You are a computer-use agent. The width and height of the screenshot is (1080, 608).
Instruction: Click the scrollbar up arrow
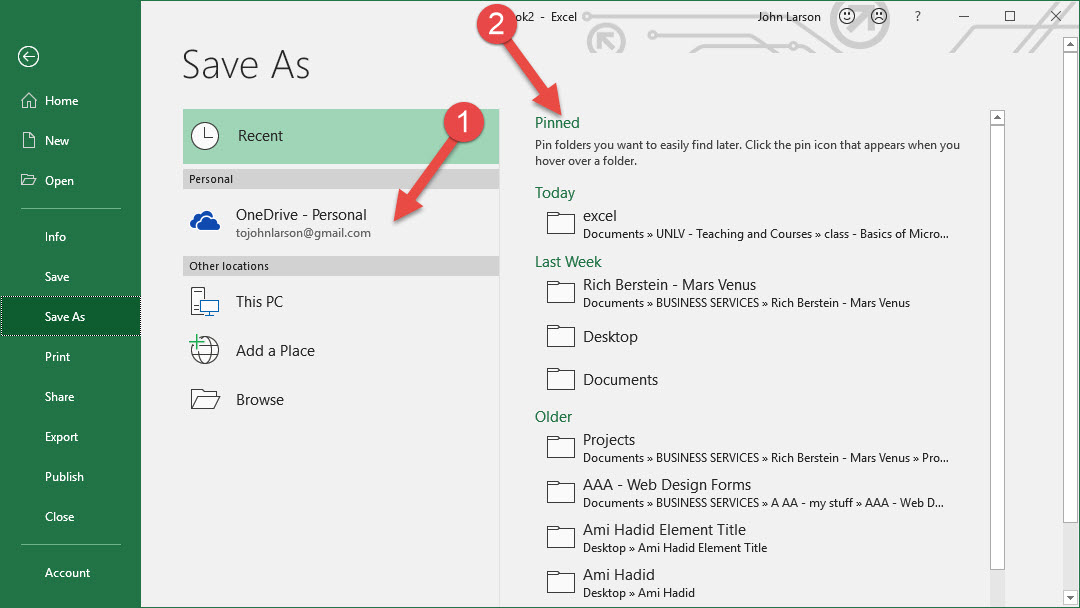(997, 118)
